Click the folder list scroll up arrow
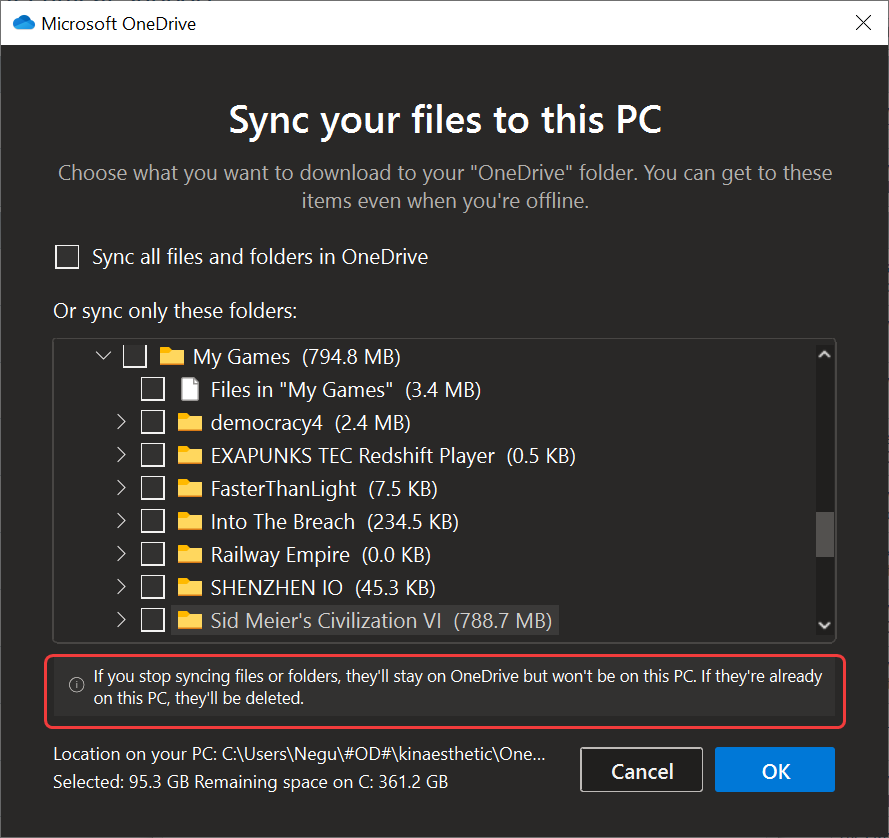The image size is (889, 838). click(825, 355)
